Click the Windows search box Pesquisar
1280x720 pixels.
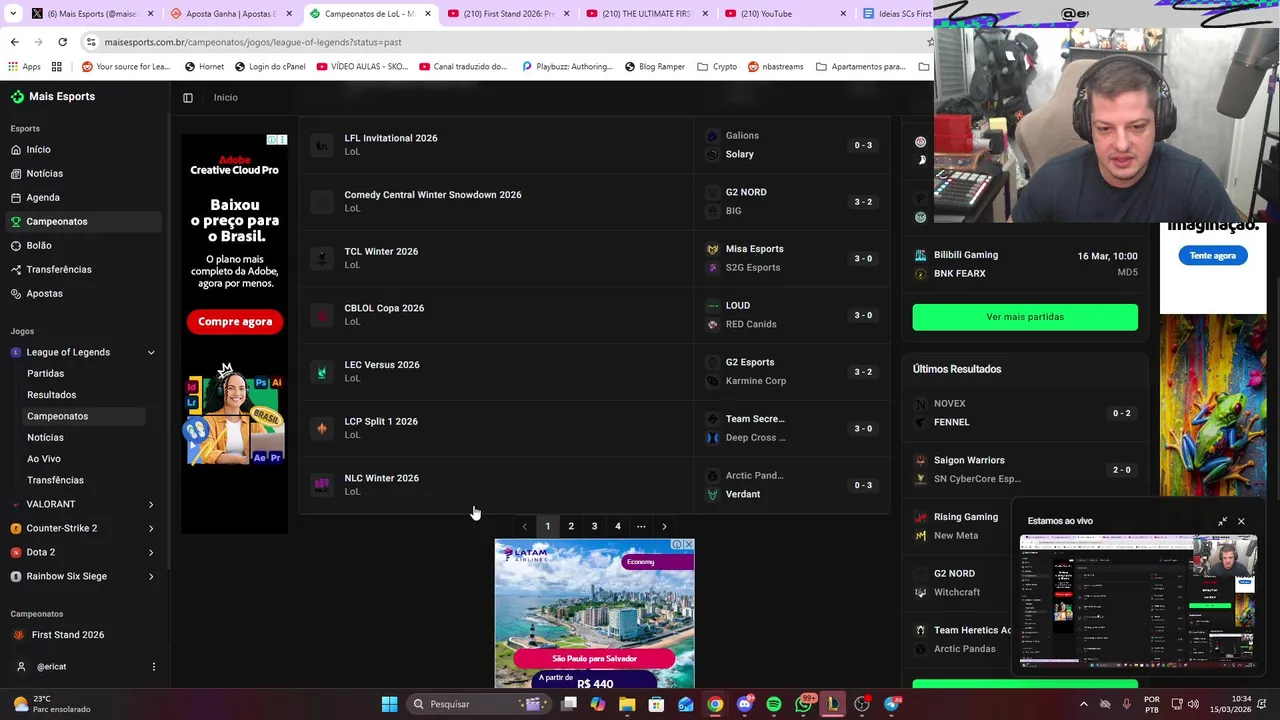480,704
